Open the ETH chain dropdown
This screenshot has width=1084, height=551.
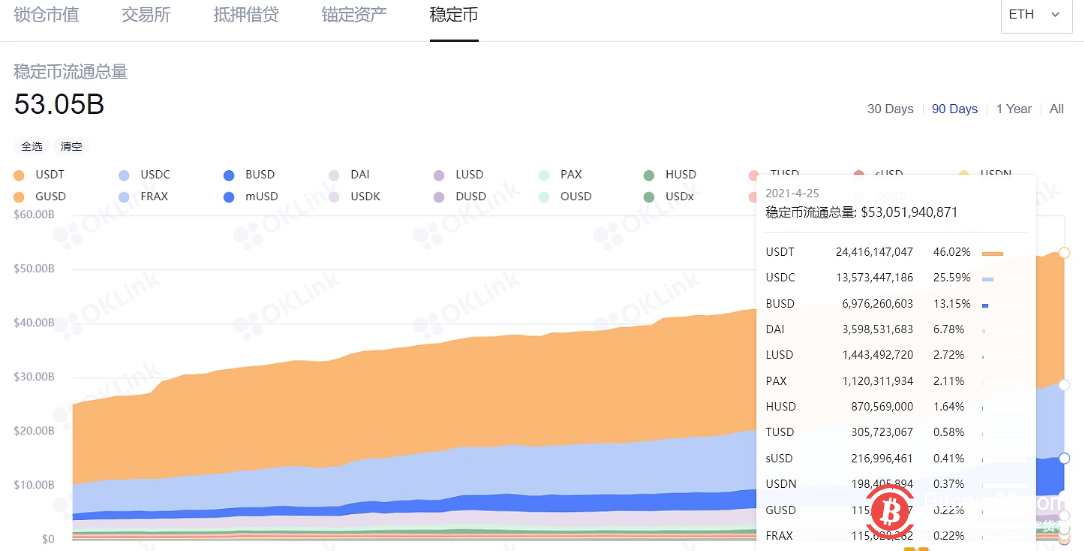pos(1034,15)
